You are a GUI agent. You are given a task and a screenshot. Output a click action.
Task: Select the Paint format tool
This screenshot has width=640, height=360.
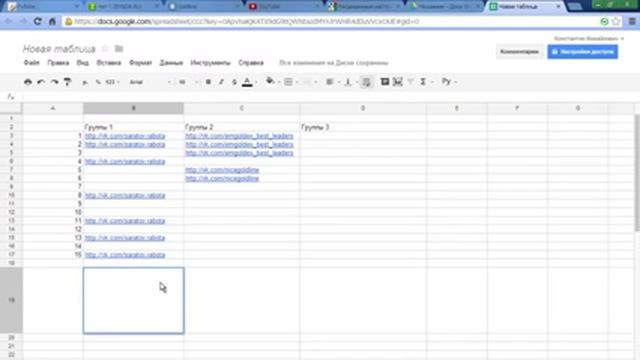coord(68,82)
